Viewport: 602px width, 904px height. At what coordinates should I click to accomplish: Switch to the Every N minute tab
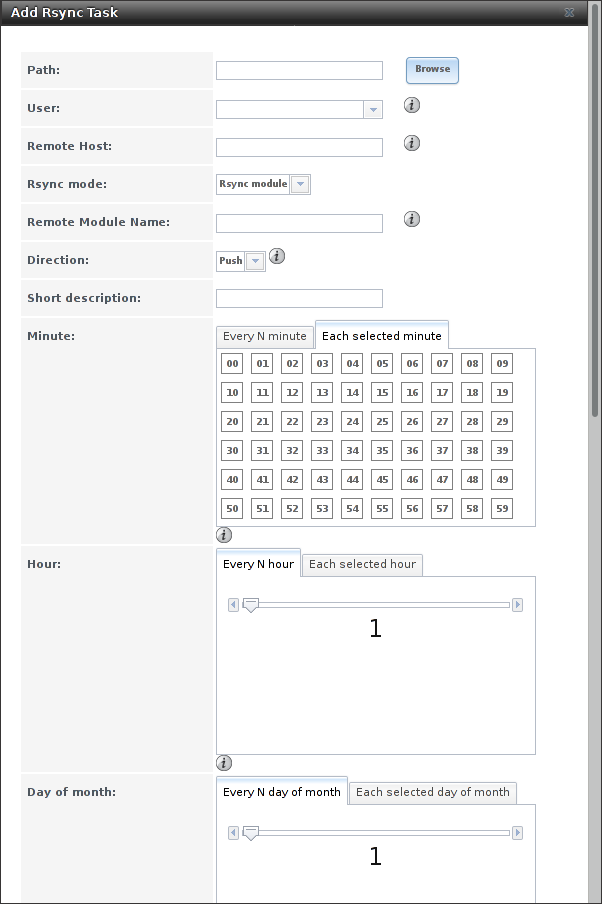click(265, 336)
